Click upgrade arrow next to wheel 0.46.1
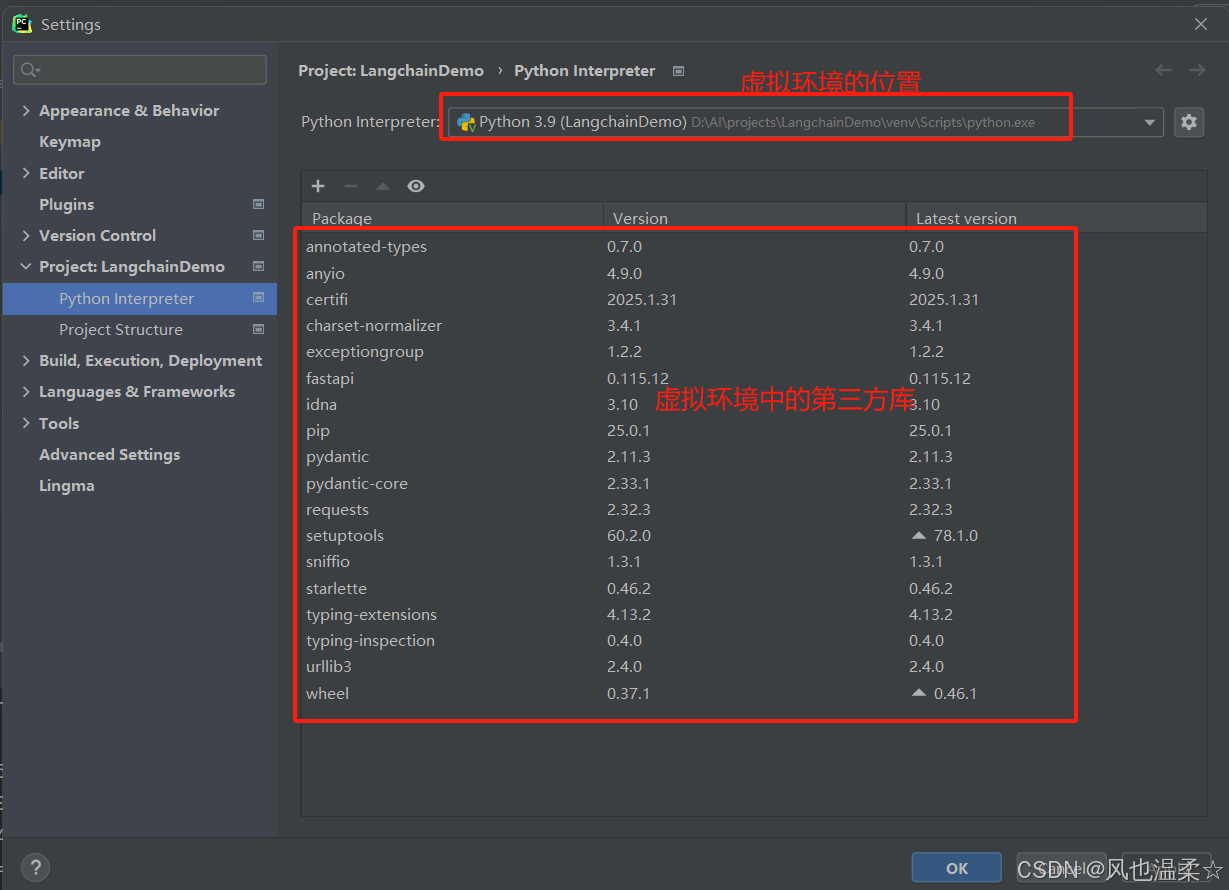Screen dimensions: 1229x890 point(919,693)
